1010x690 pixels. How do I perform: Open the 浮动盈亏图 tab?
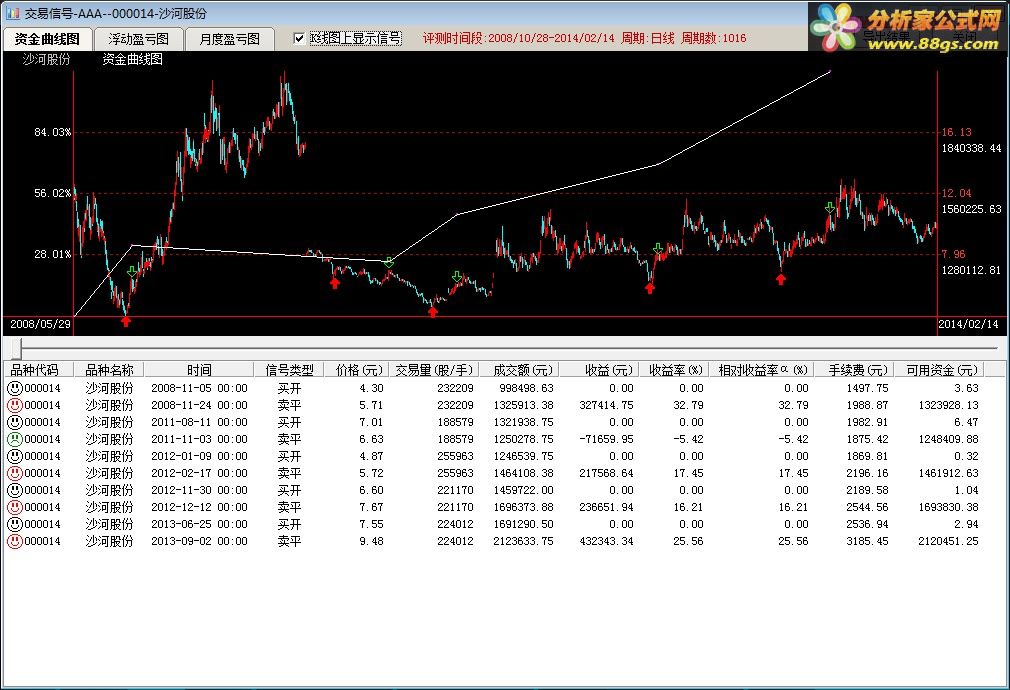click(138, 39)
